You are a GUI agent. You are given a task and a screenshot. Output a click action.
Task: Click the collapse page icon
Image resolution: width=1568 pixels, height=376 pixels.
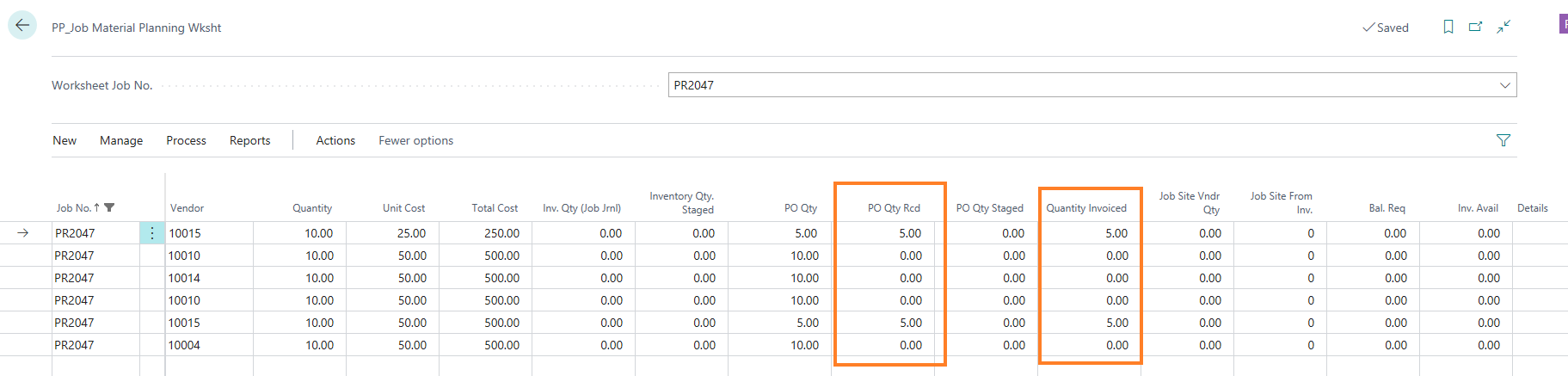click(x=1503, y=28)
